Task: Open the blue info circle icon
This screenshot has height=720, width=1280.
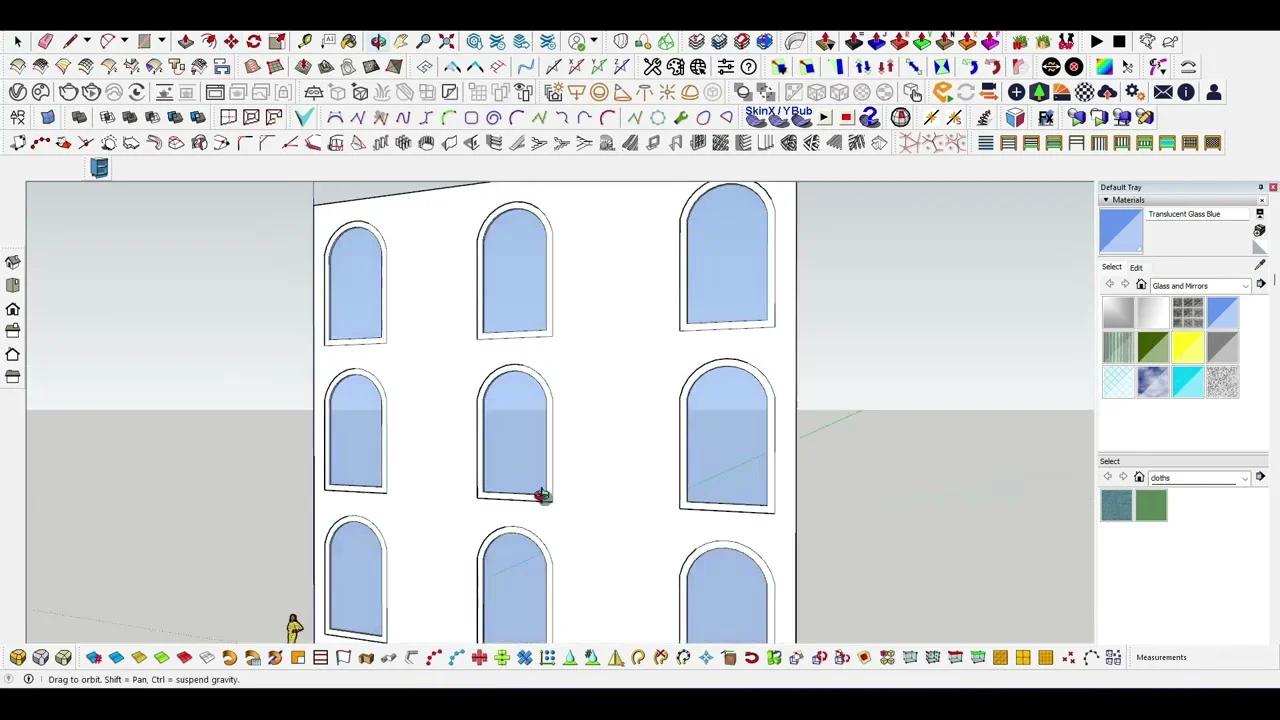Action: pos(1186,92)
